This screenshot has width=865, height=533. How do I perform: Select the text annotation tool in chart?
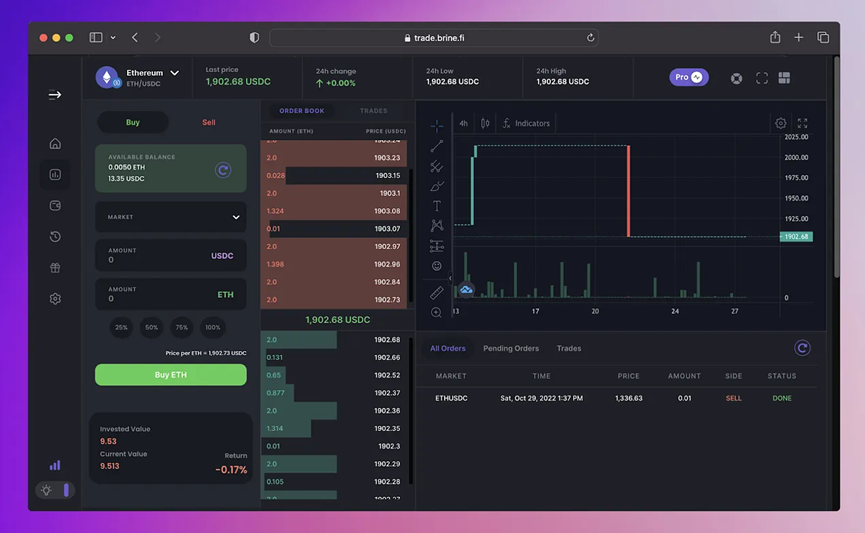(x=436, y=206)
